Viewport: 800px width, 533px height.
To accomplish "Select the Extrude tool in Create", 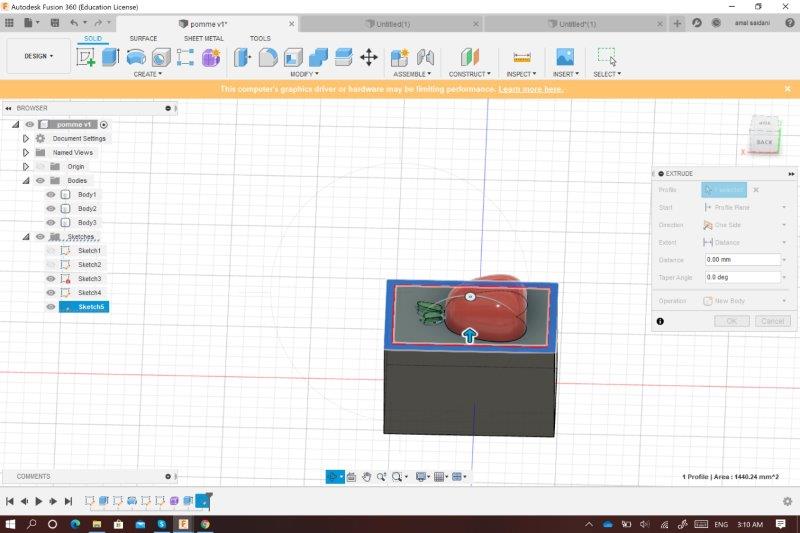I will pyautogui.click(x=110, y=57).
